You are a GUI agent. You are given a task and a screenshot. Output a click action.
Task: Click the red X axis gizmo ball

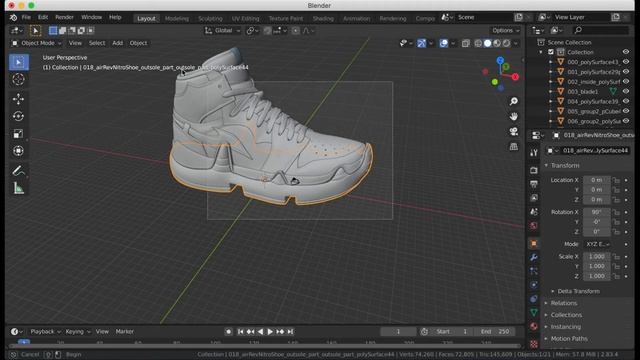click(515, 77)
